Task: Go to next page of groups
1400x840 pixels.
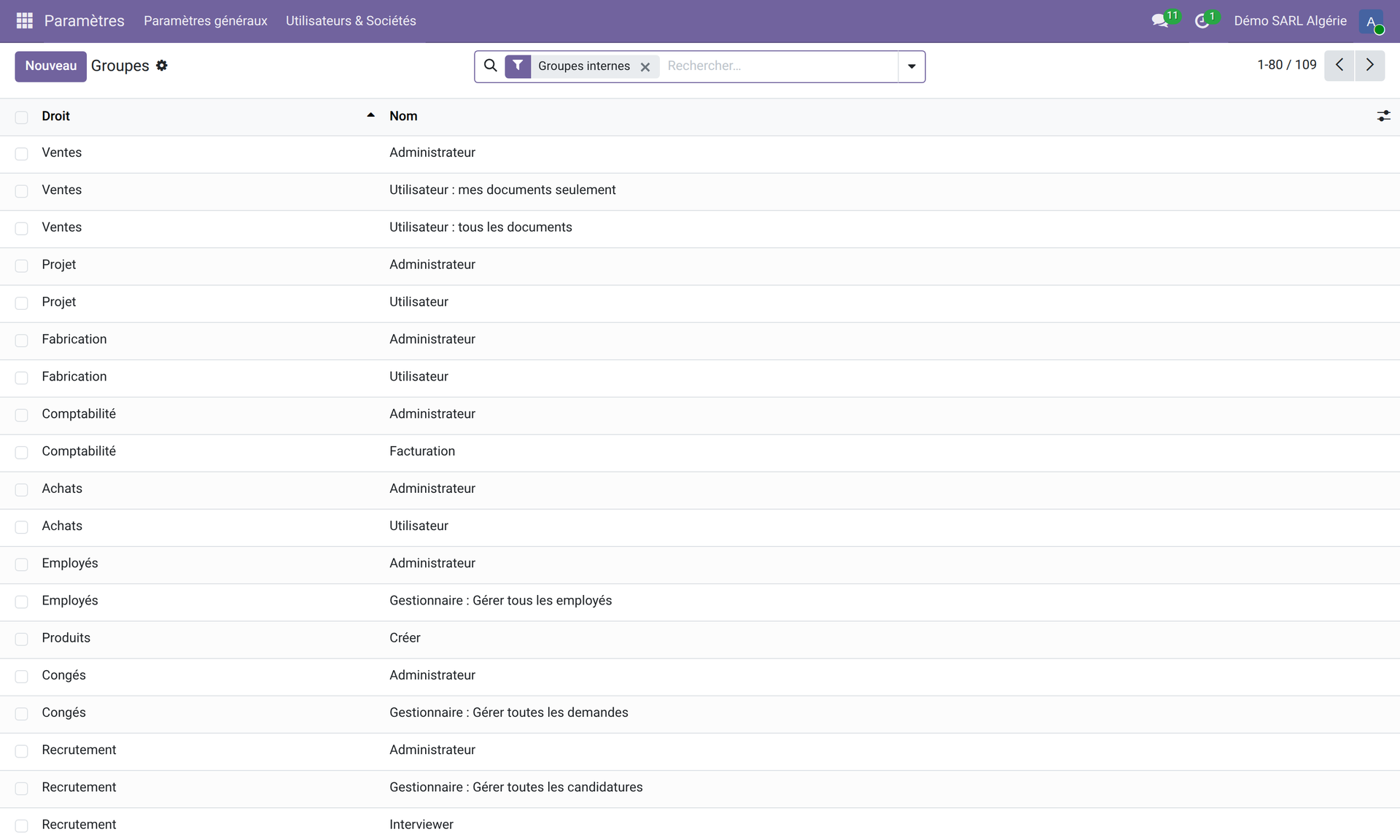Action: 1370,66
